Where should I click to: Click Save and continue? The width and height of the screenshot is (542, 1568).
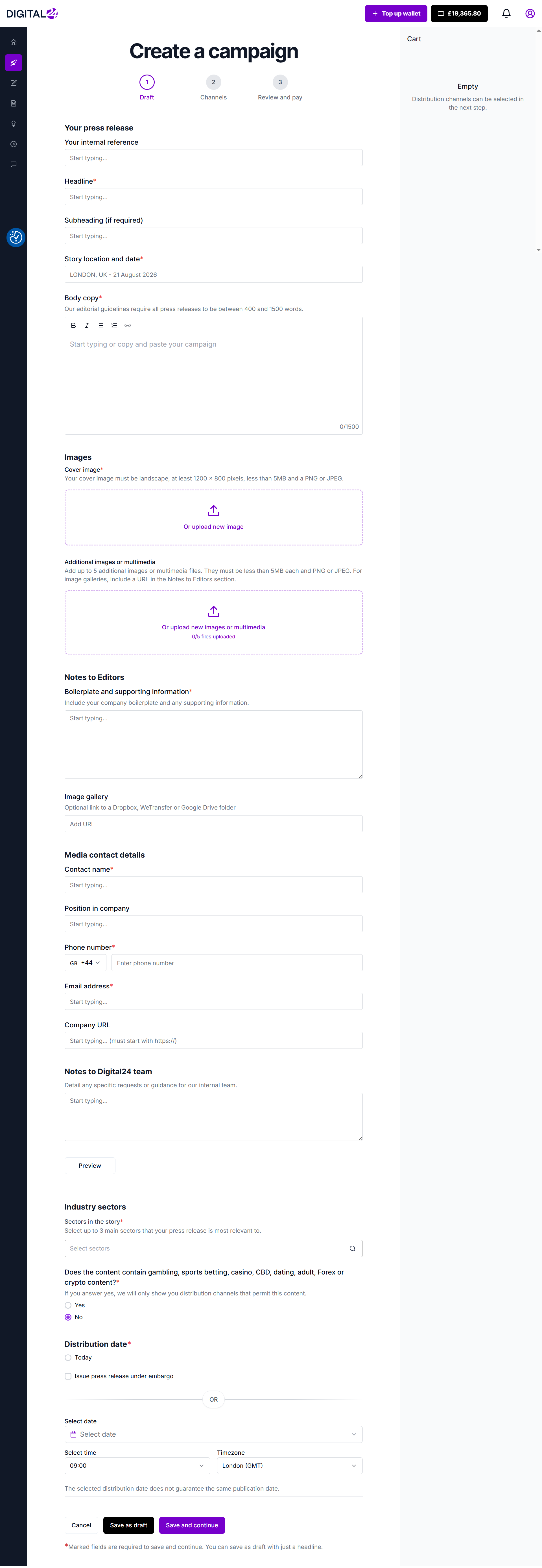click(x=192, y=1525)
